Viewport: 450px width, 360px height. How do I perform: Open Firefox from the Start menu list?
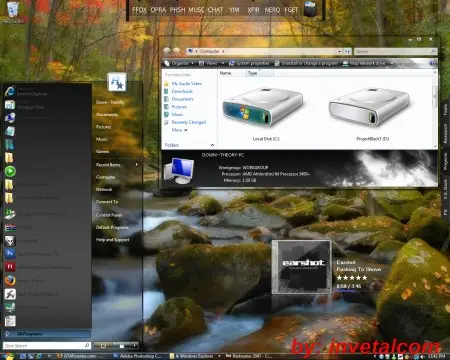[x=10, y=280]
